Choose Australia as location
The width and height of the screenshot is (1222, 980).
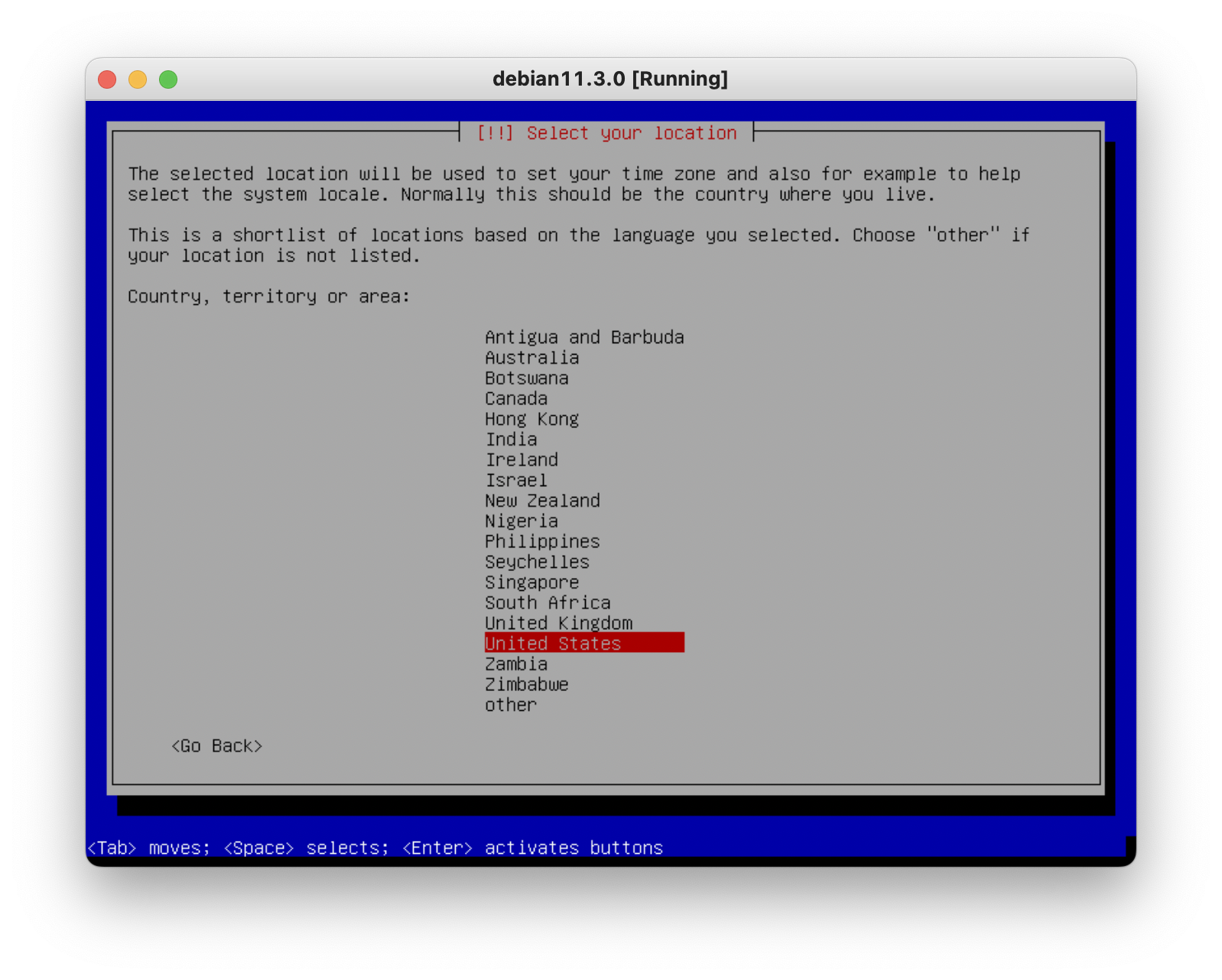point(531,358)
